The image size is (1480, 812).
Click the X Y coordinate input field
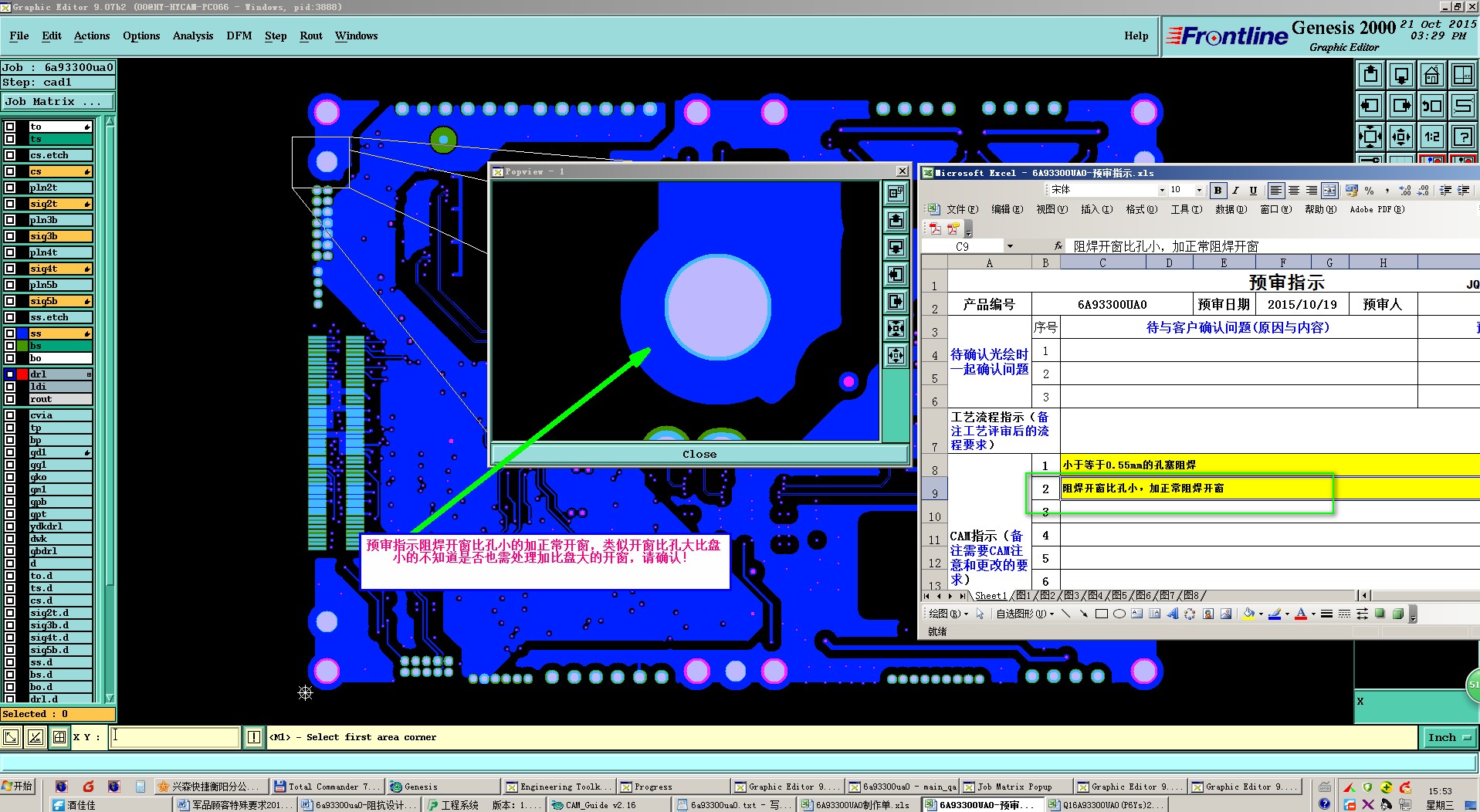click(175, 737)
